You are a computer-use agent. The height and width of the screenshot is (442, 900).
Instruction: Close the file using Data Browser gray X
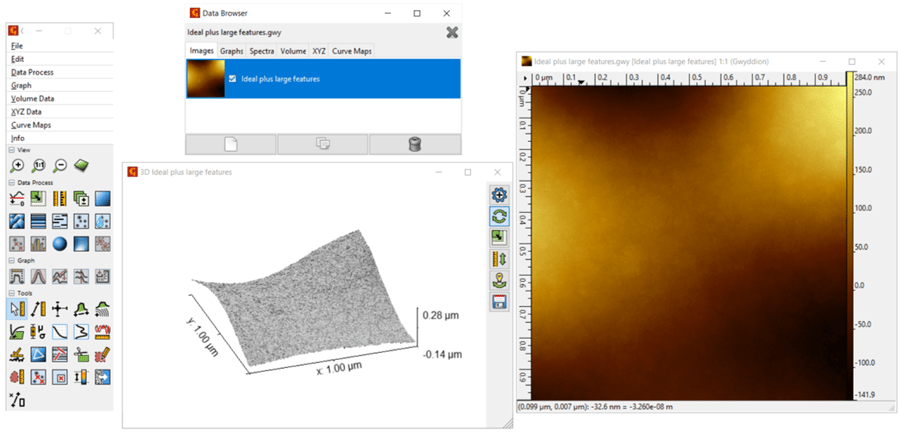(452, 33)
